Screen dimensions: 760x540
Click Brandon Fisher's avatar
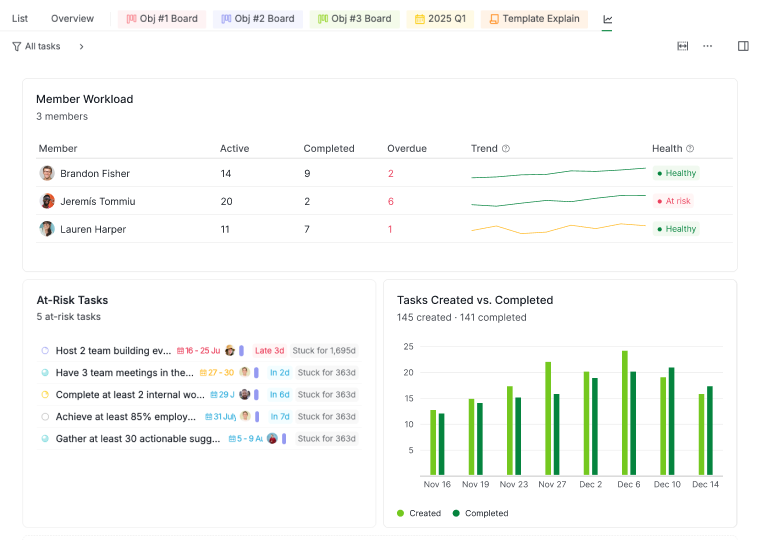47,173
